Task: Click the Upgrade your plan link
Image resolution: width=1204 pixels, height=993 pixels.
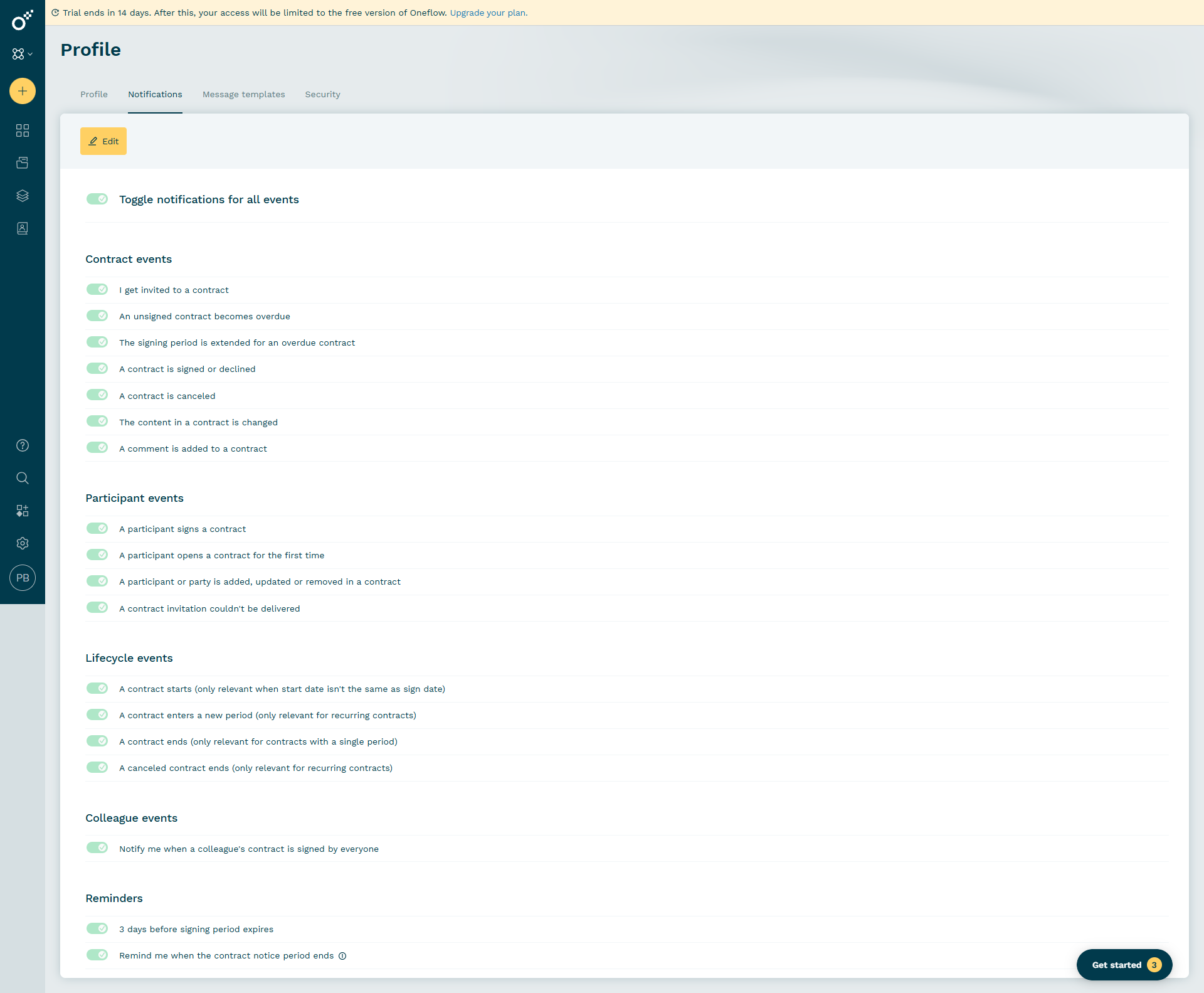Action: (488, 13)
